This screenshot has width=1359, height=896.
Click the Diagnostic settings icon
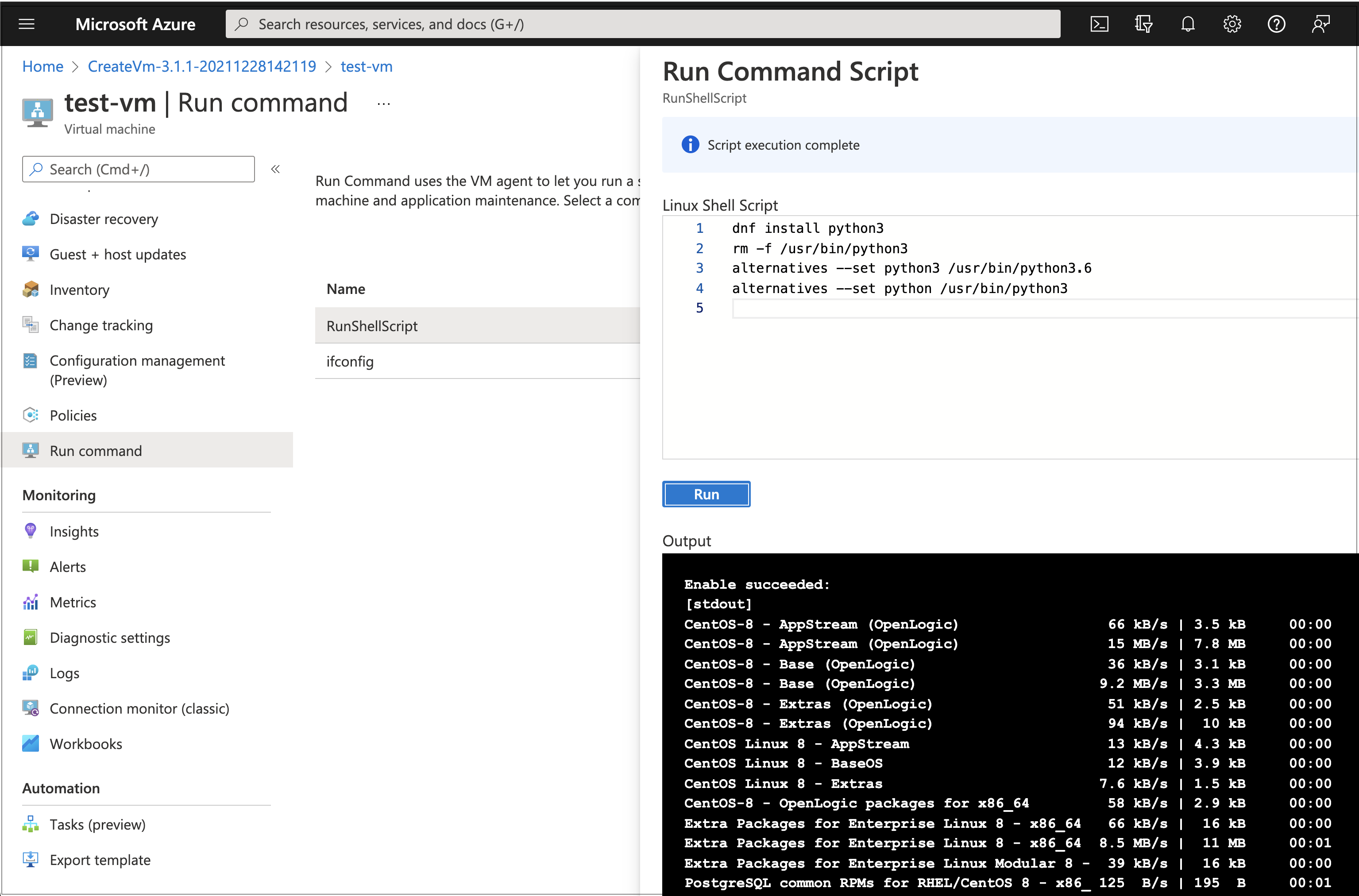click(30, 637)
